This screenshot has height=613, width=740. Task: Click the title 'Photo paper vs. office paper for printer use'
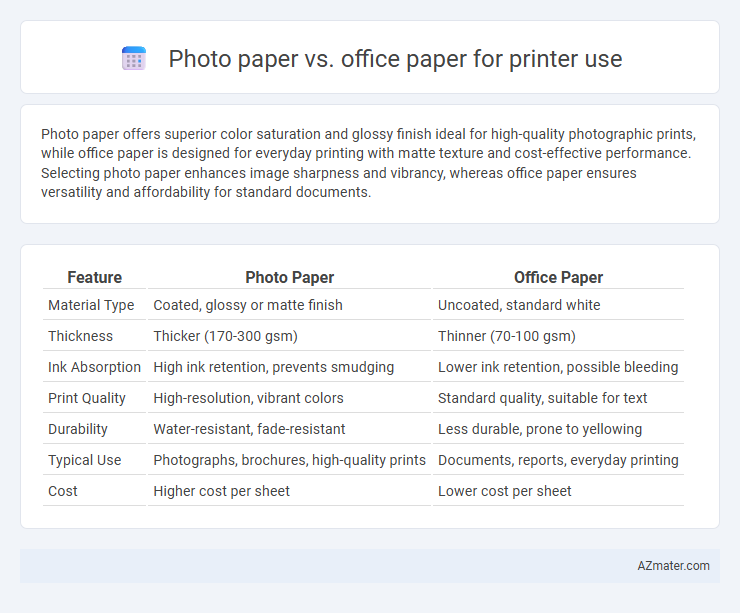pyautogui.click(x=395, y=59)
